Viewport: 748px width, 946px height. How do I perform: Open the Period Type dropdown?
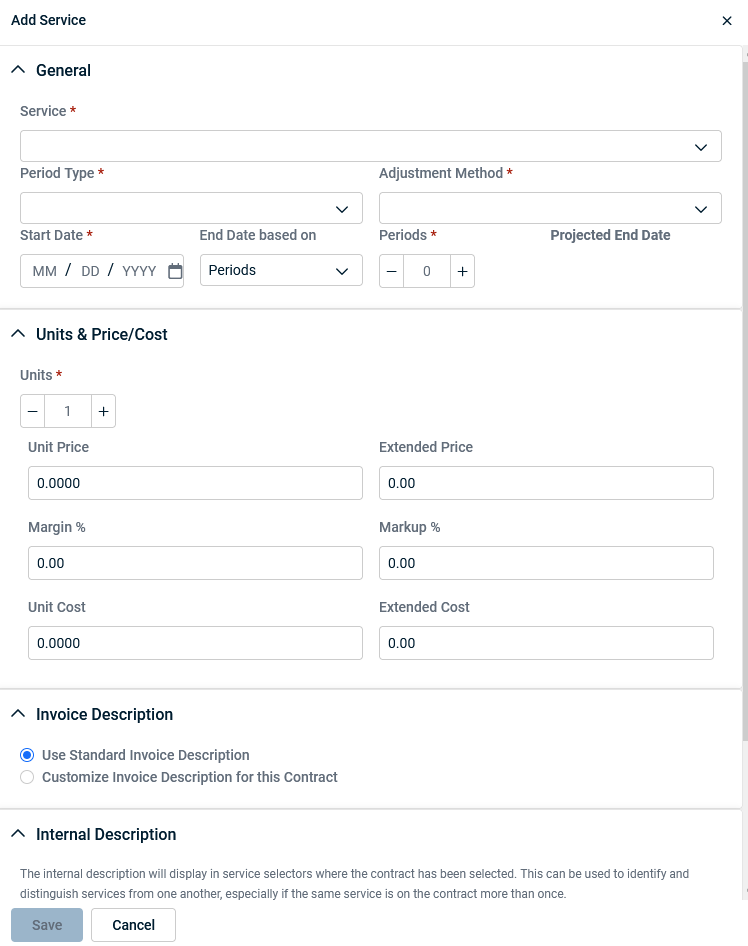click(191, 208)
